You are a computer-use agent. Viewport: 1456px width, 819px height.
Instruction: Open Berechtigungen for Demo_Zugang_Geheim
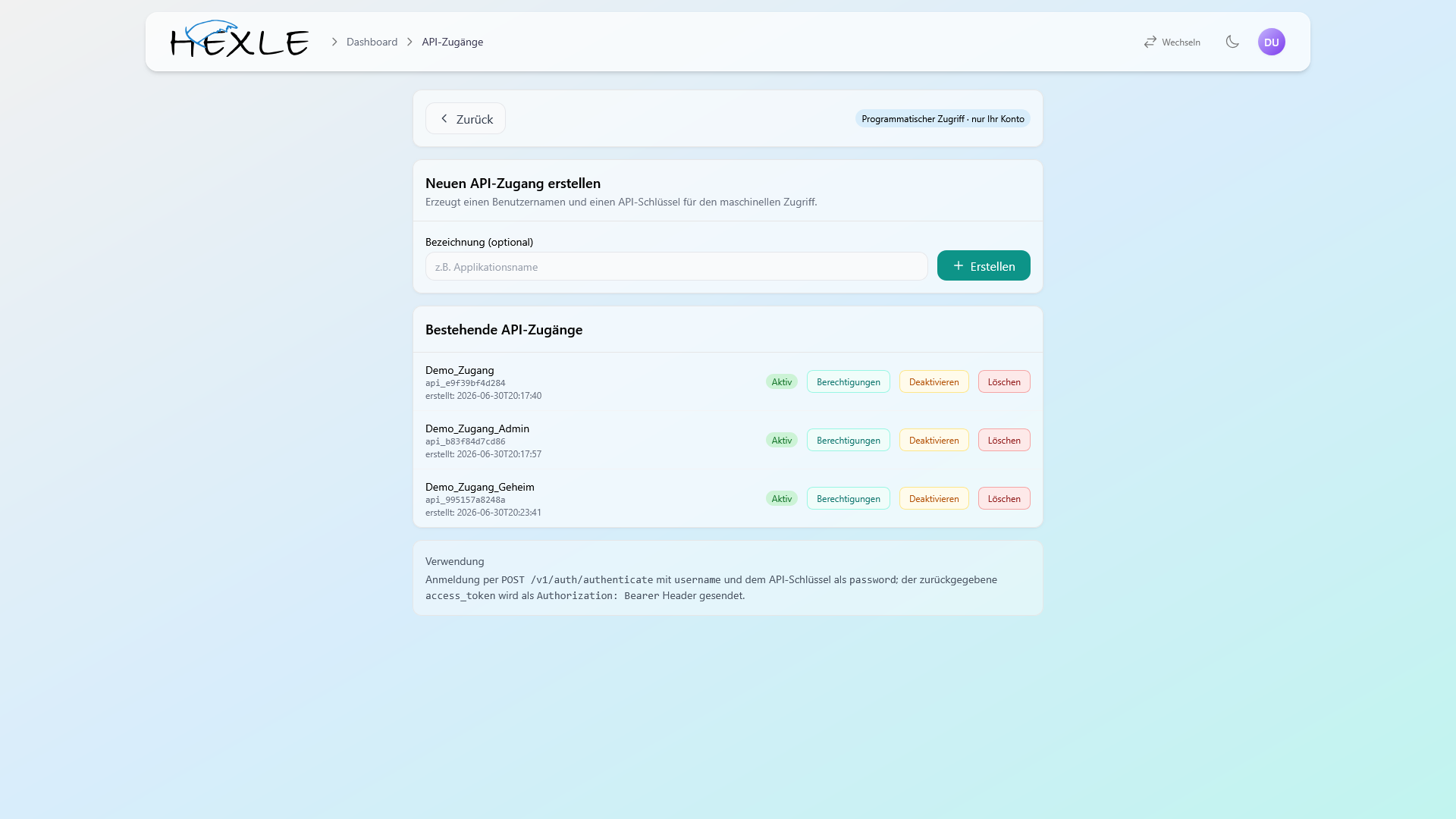point(849,498)
